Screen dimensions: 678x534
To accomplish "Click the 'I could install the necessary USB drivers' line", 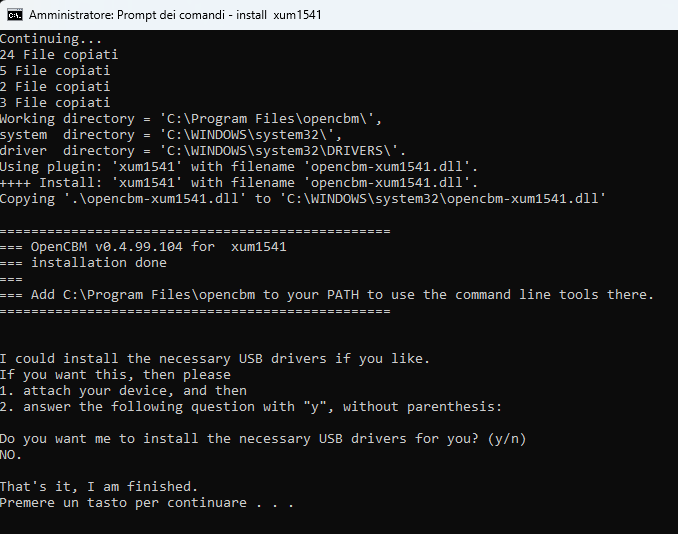I will (215, 359).
